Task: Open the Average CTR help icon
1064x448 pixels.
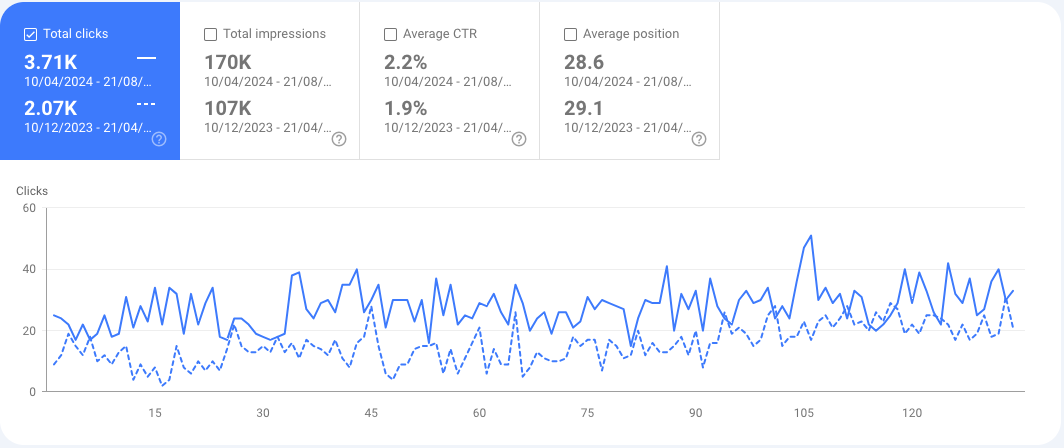Action: tap(519, 139)
